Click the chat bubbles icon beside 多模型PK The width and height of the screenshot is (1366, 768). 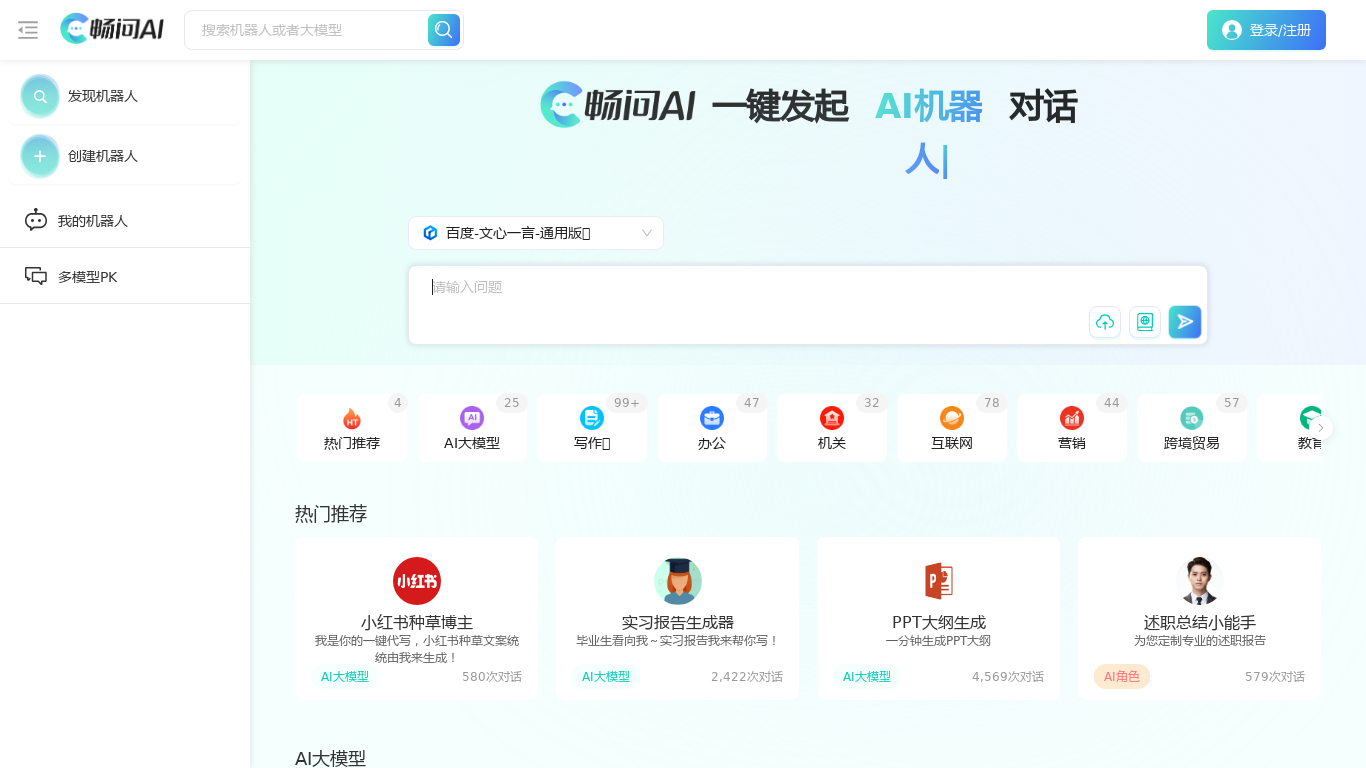(36, 276)
